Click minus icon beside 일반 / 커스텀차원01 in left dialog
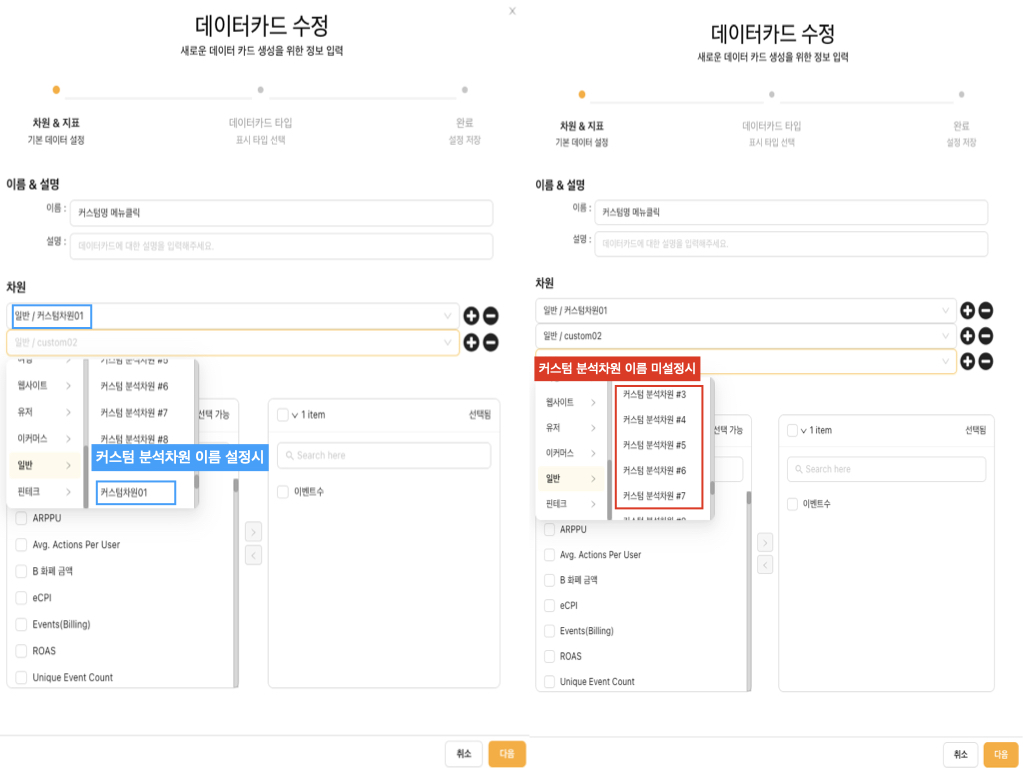1024x768 pixels. [x=490, y=317]
